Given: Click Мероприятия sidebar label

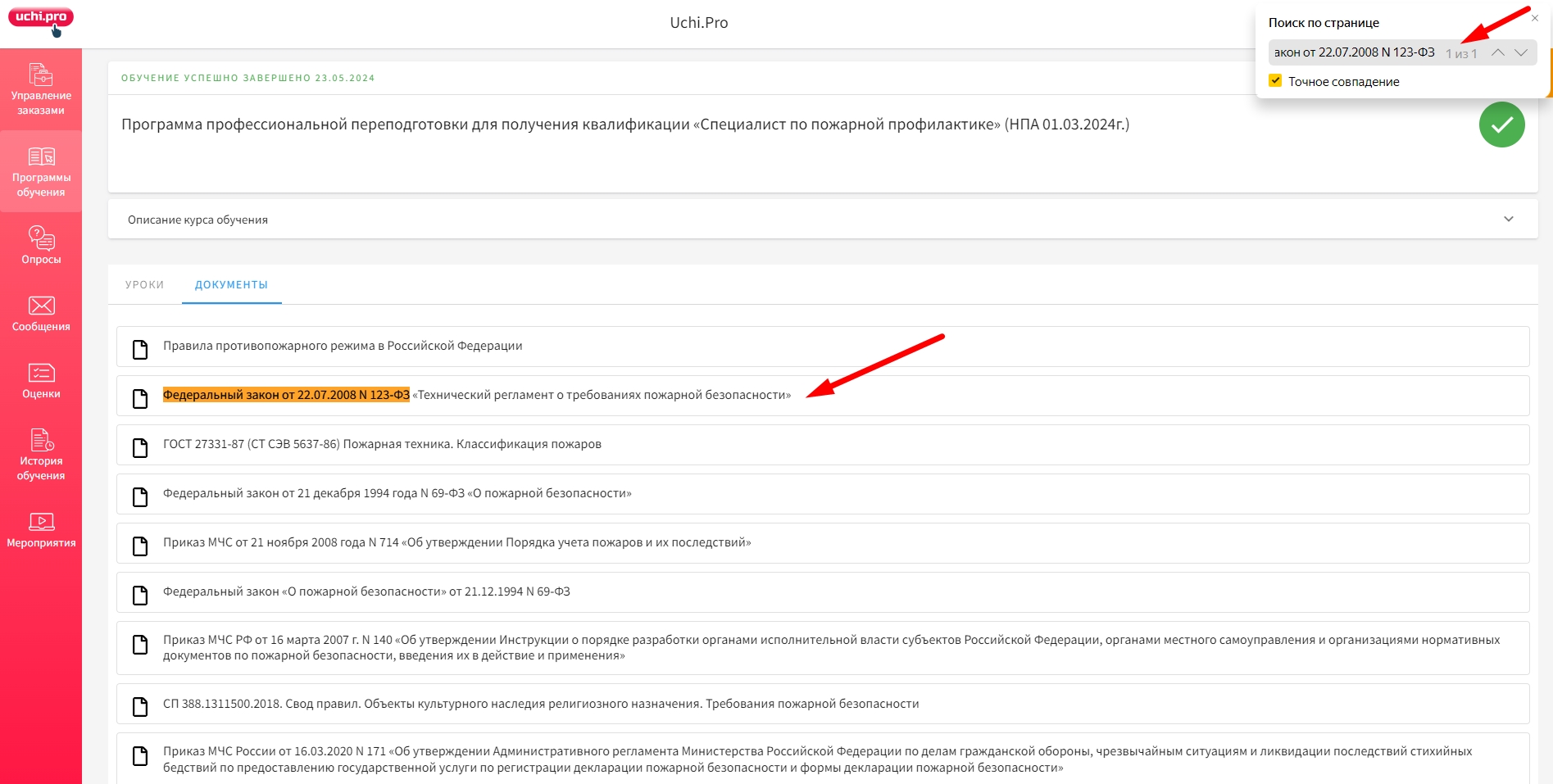Looking at the screenshot, I should (41, 543).
